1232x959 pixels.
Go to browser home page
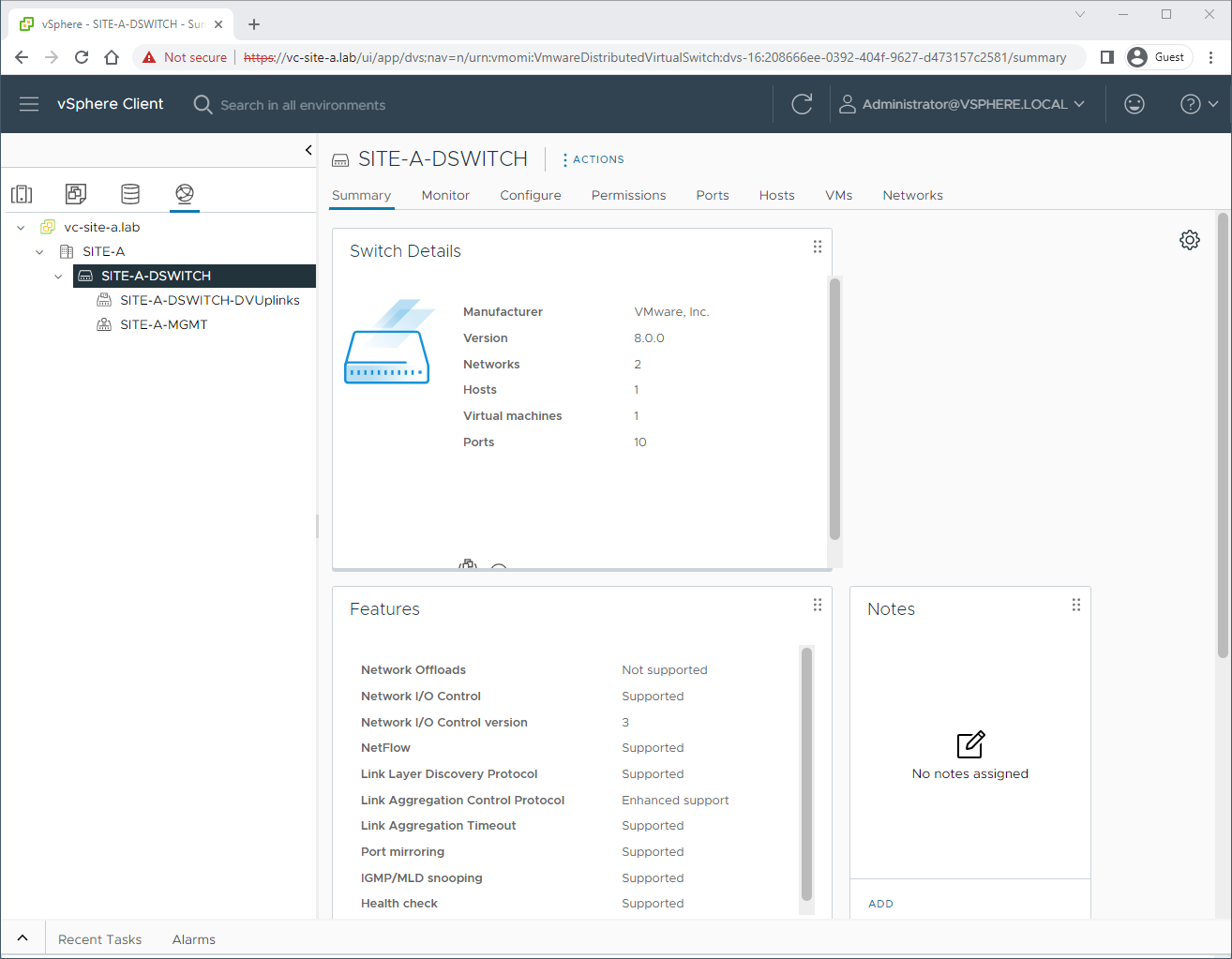tap(112, 57)
